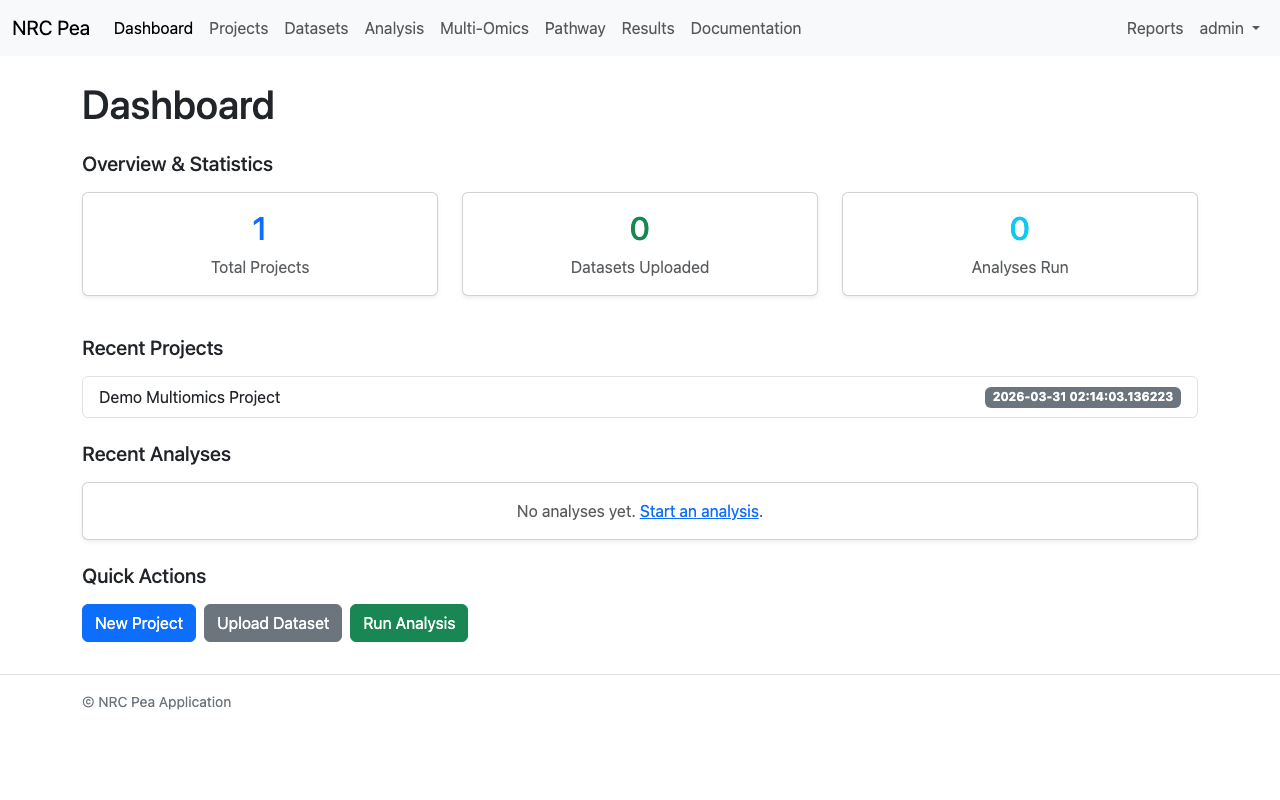The image size is (1280, 800).
Task: Click the Total Projects statistic card
Action: [x=260, y=244]
